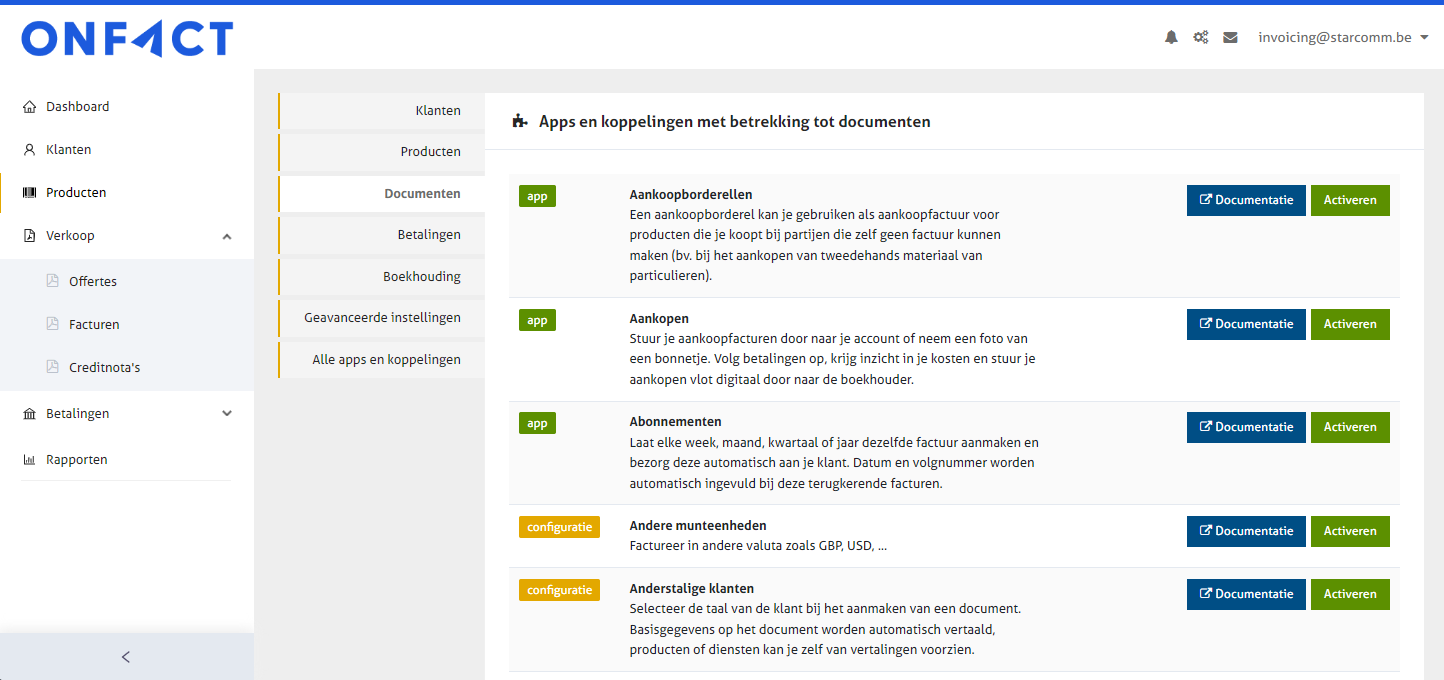Screen dimensions: 1444x680
Task: Click the Rapporten chart icon
Action: tap(29, 460)
